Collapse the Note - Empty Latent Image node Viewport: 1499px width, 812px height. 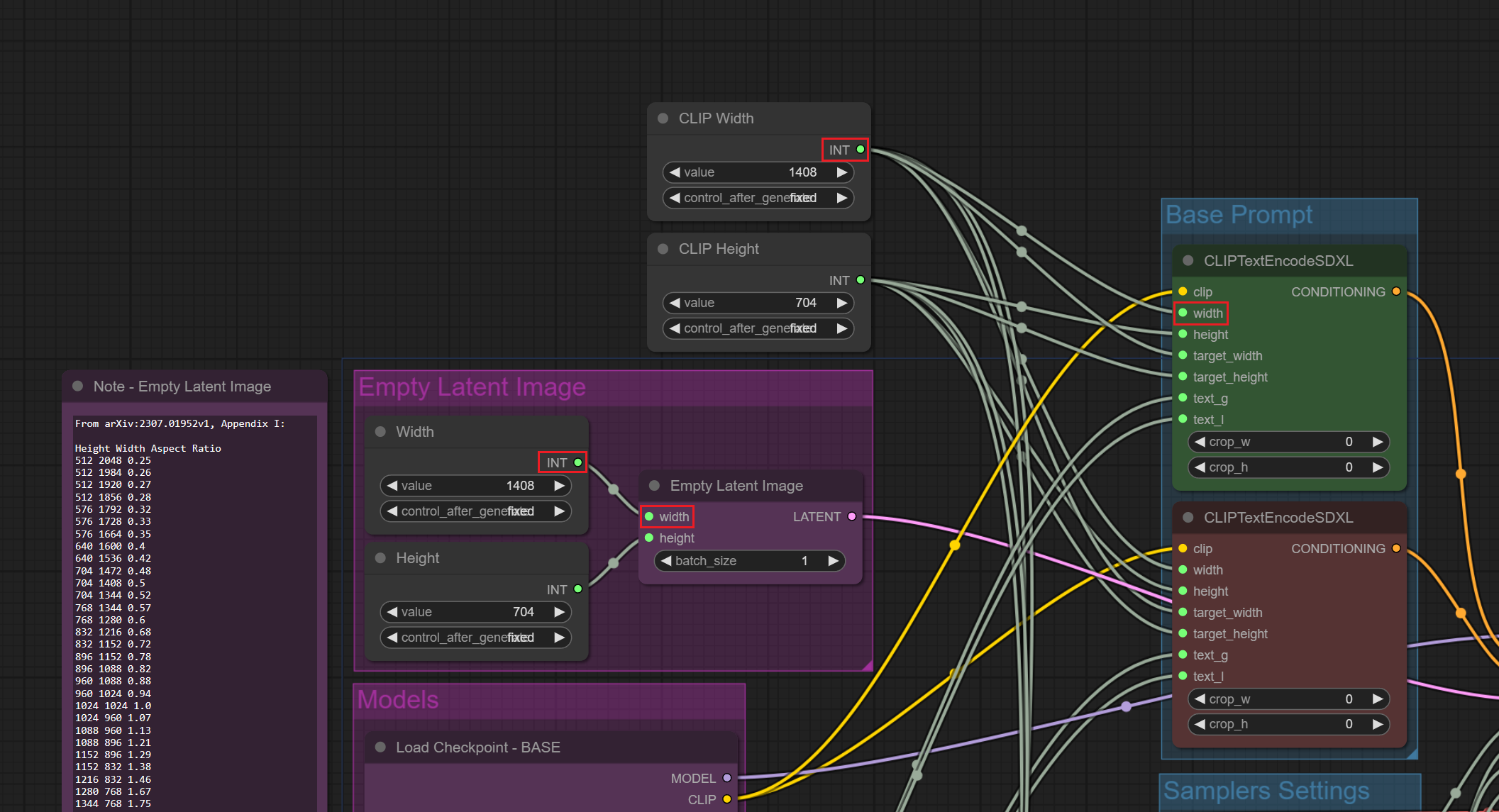point(78,386)
